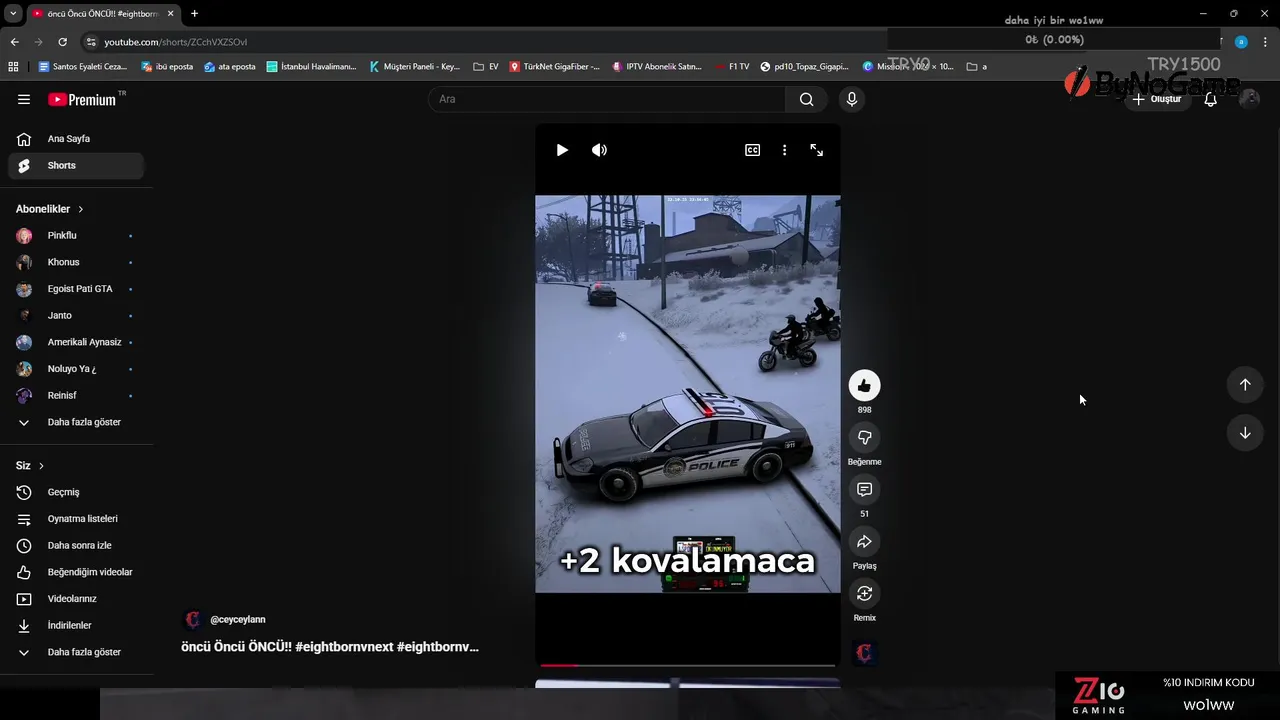Screen dimensions: 1280x720
Task: Click the browser back arrow
Action: [x=14, y=42]
